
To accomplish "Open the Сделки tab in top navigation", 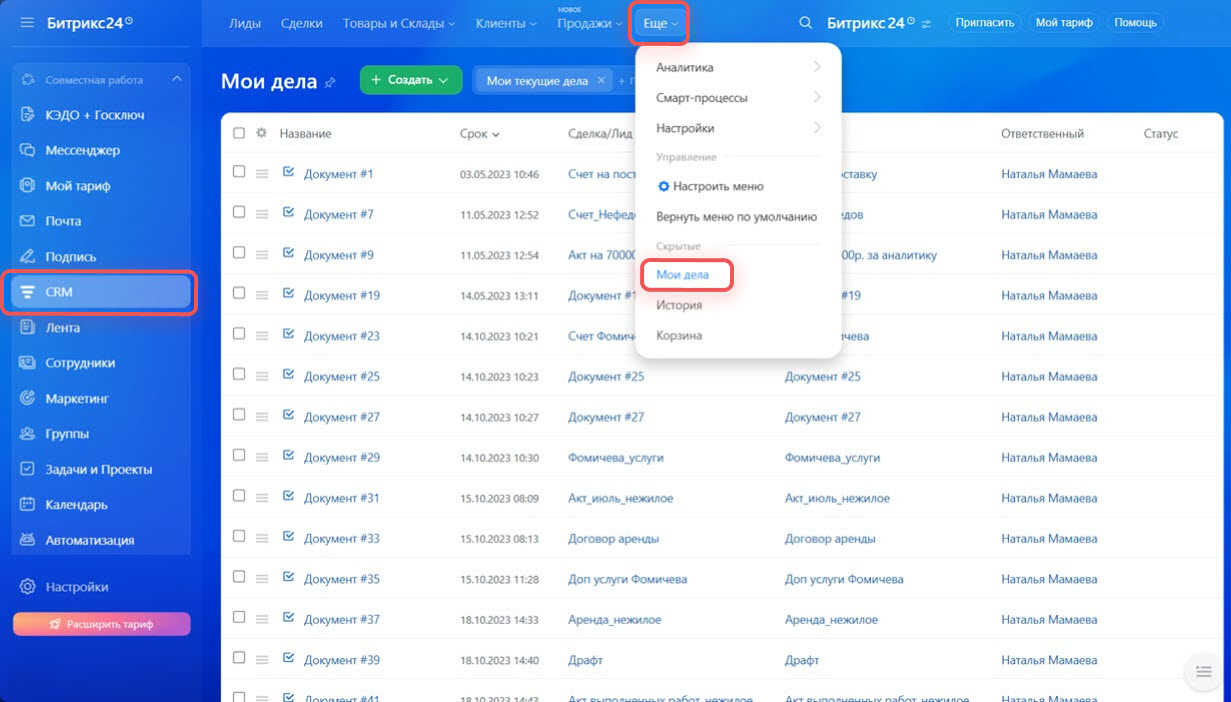I will click(301, 23).
